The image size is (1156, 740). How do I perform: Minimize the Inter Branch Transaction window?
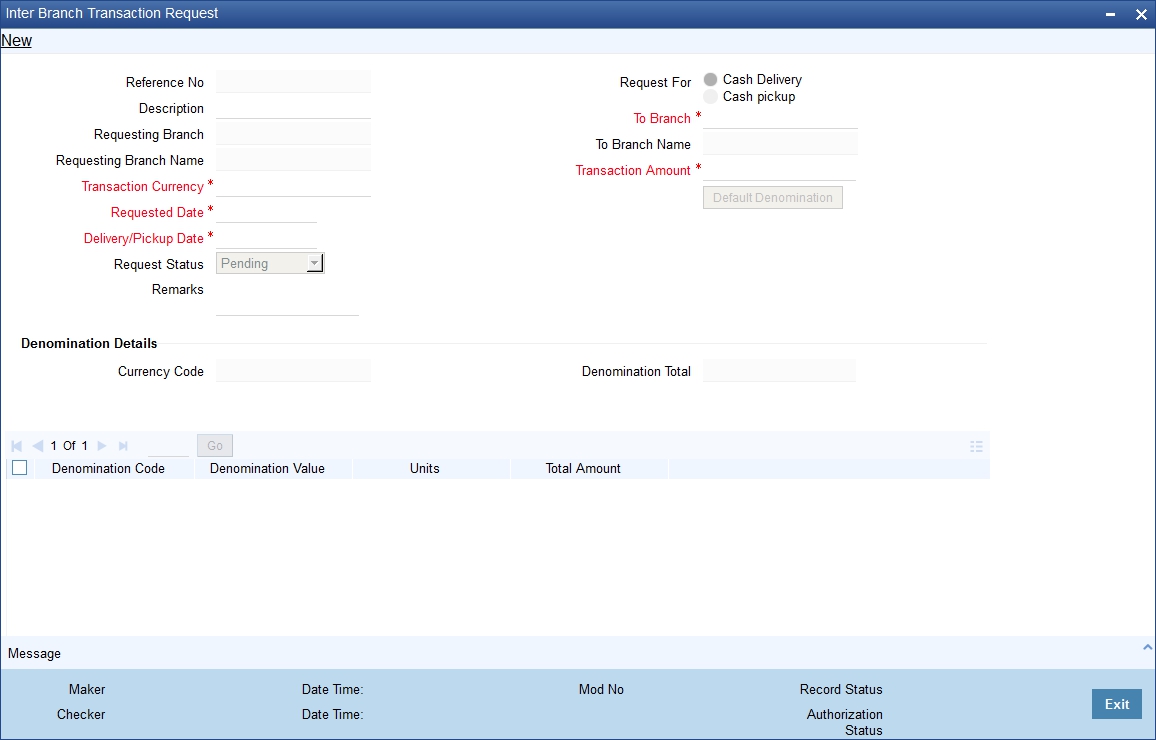(1110, 14)
